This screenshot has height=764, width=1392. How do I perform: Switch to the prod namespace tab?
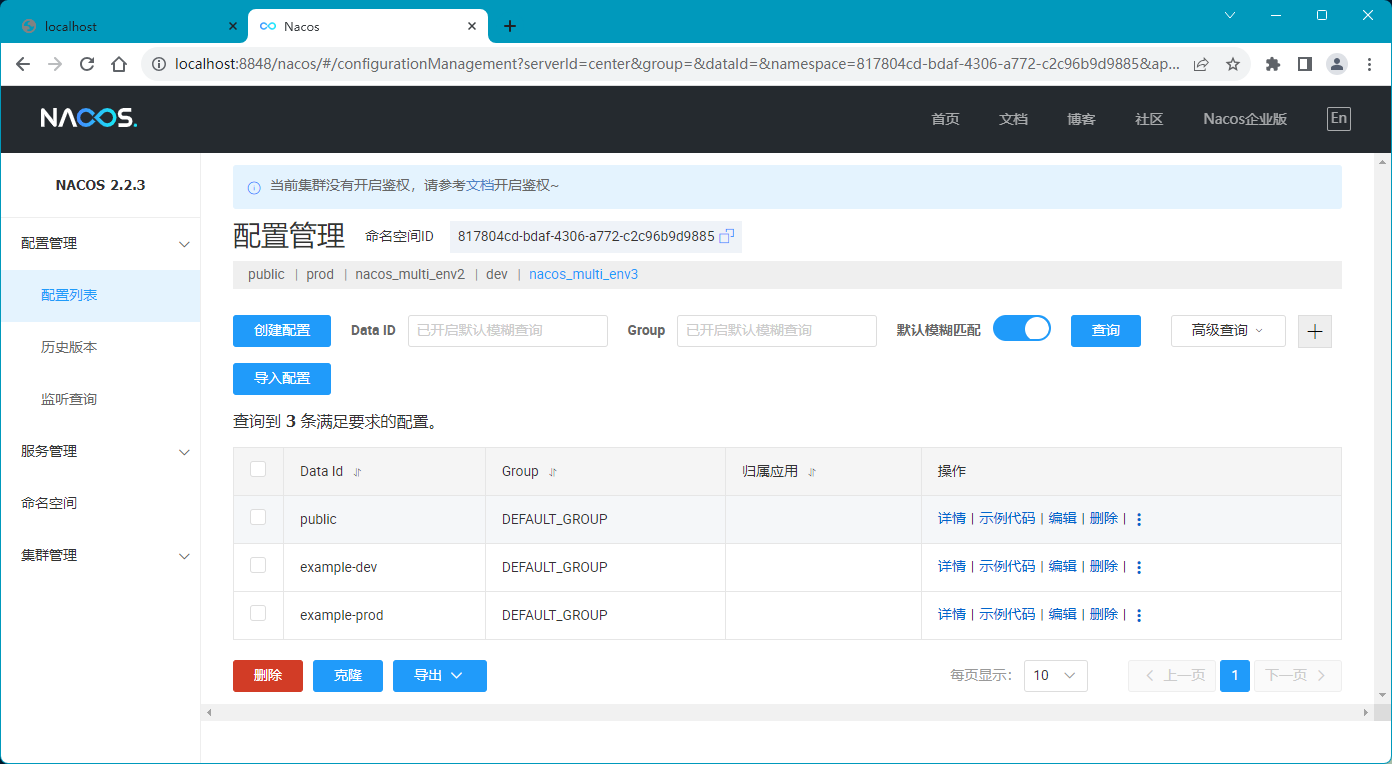pyautogui.click(x=320, y=275)
